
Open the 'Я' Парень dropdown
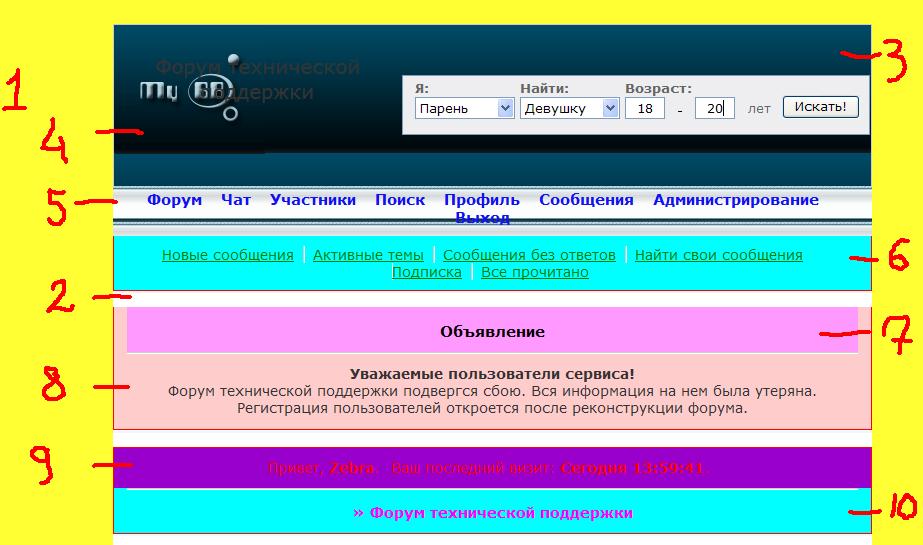(464, 108)
